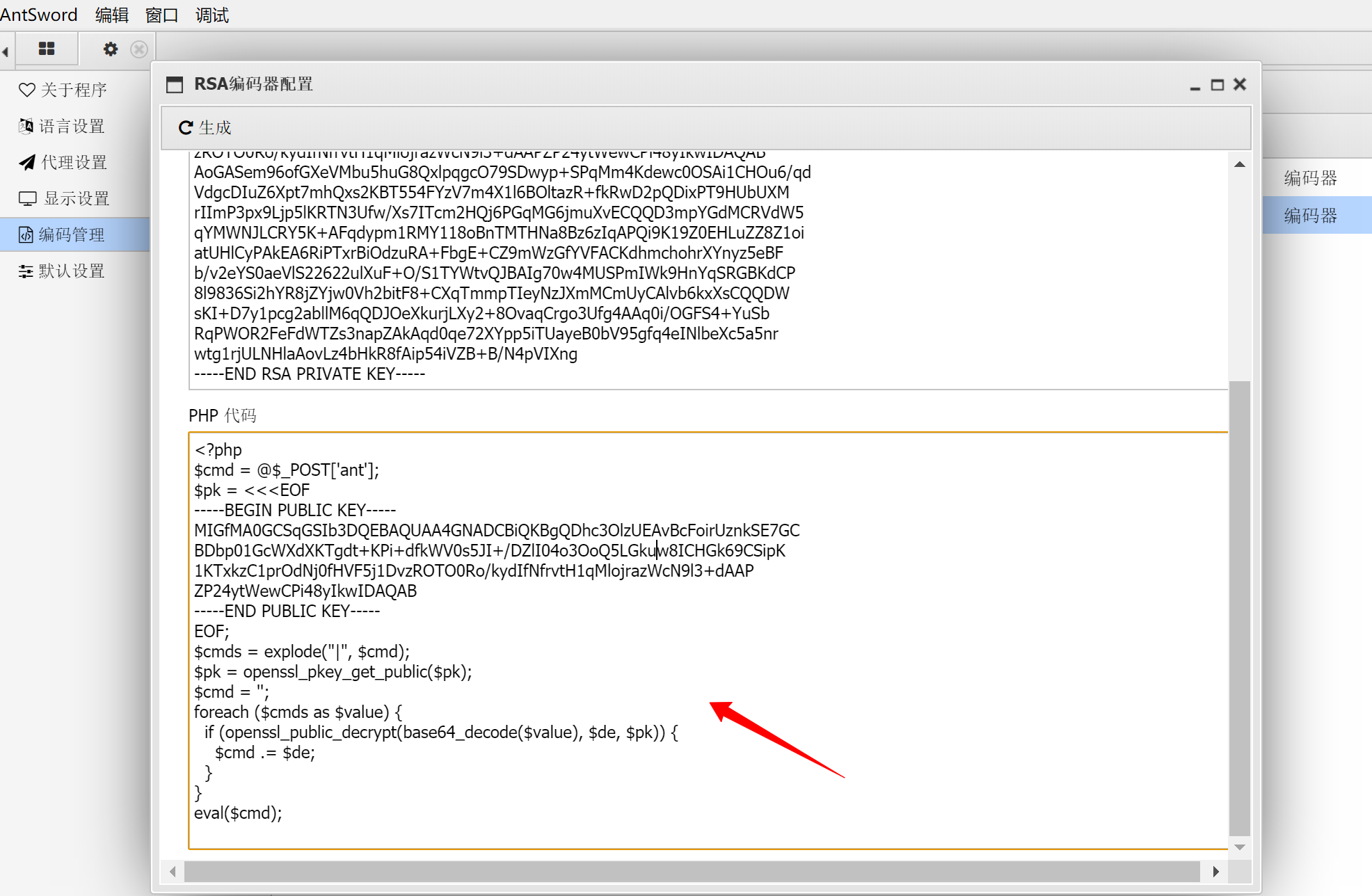Open the 编辑 menu
The image size is (1372, 896).
pyautogui.click(x=111, y=15)
